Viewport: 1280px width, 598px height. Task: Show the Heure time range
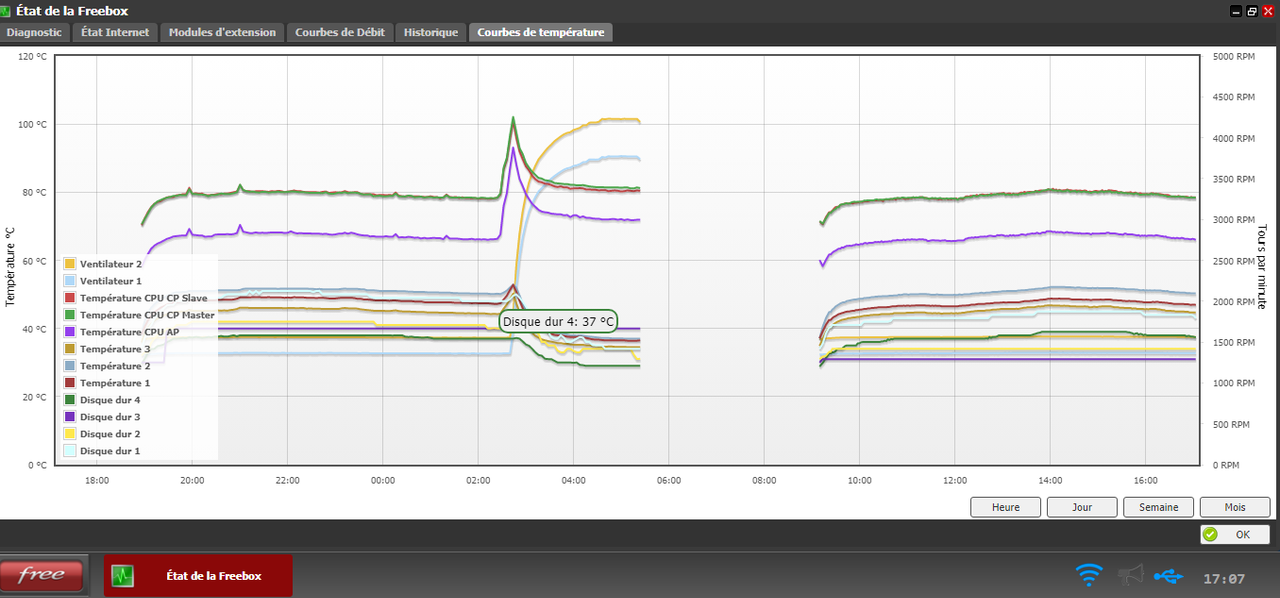tap(1006, 507)
